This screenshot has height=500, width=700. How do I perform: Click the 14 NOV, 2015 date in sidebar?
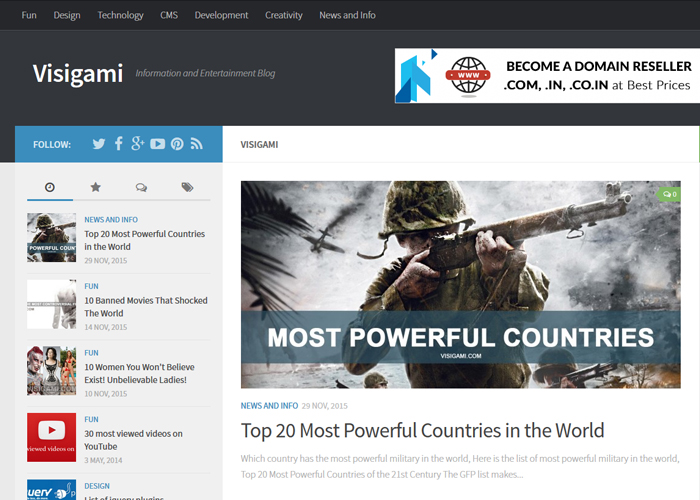coord(106,327)
